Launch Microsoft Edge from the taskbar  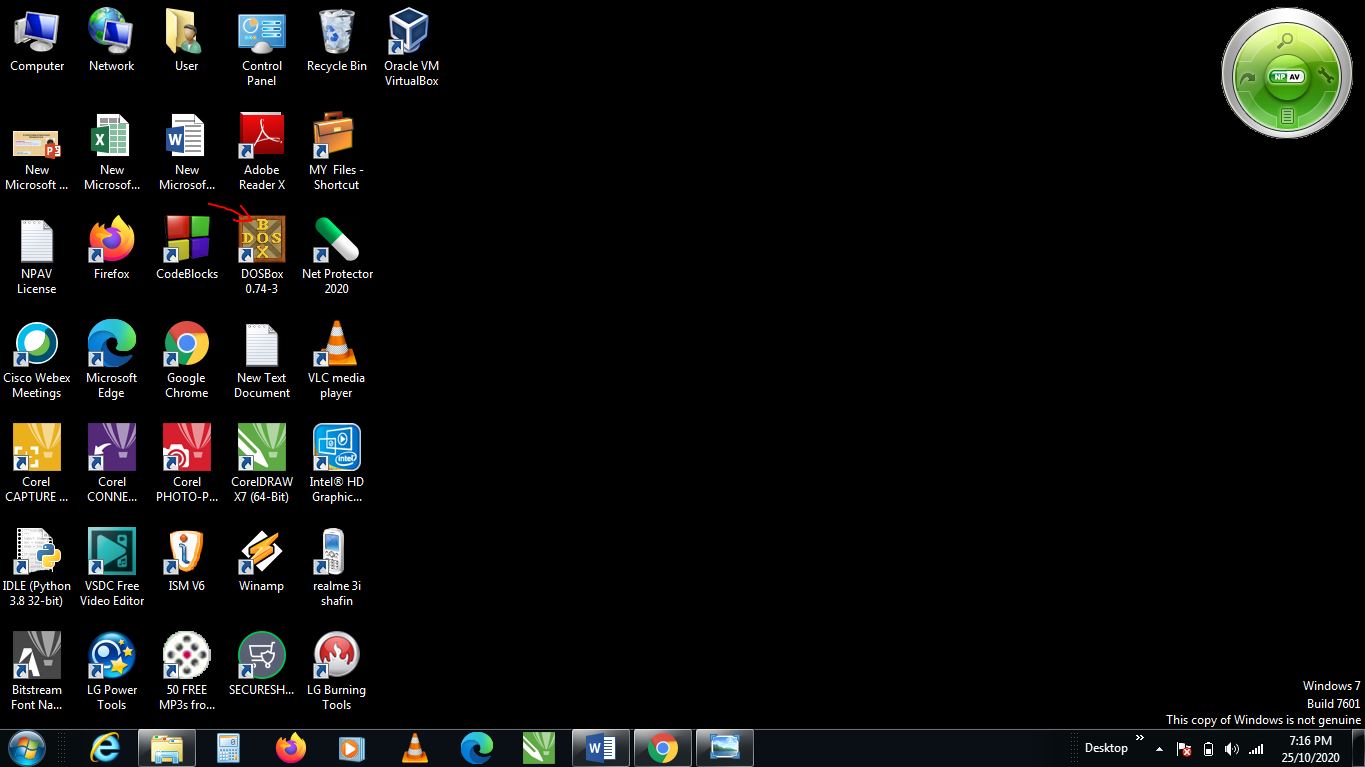476,748
